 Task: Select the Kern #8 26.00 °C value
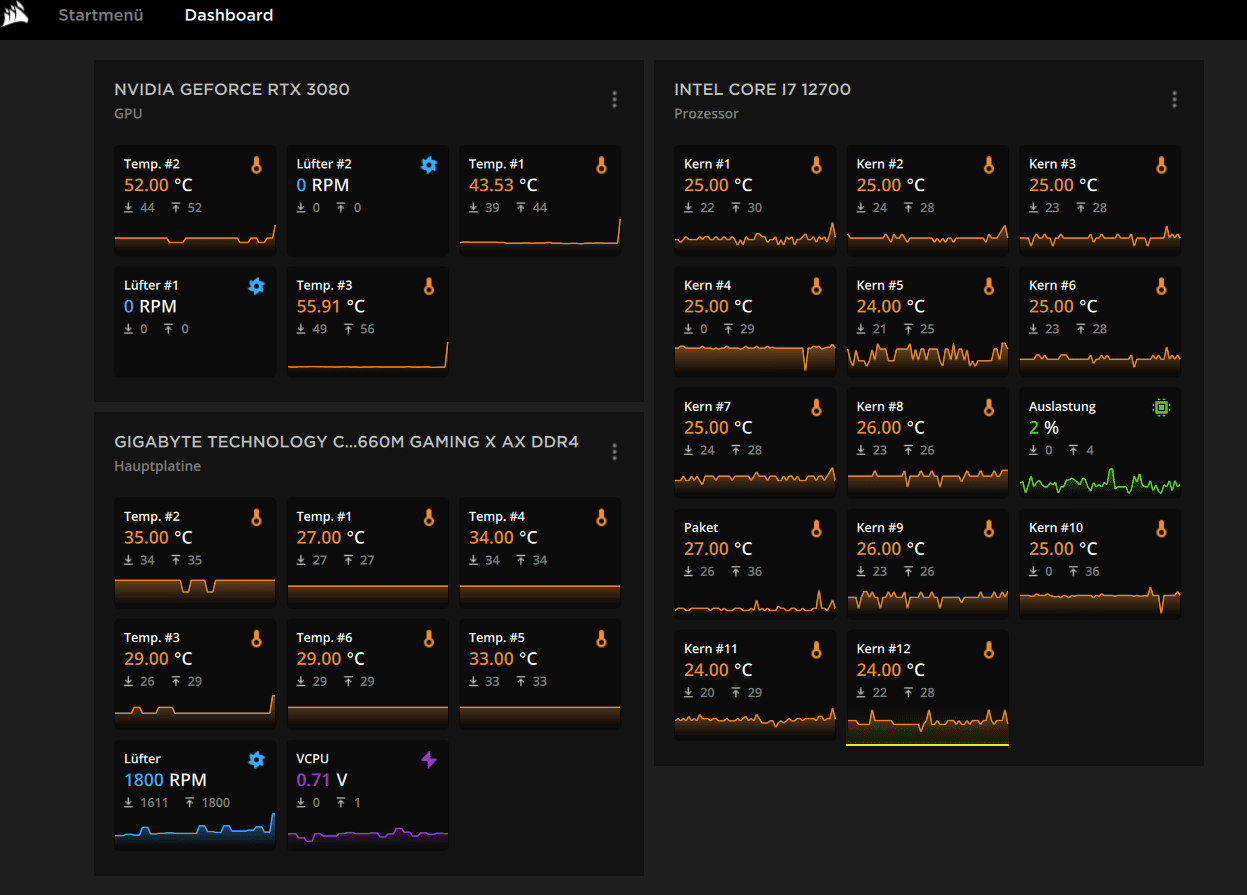(891, 427)
